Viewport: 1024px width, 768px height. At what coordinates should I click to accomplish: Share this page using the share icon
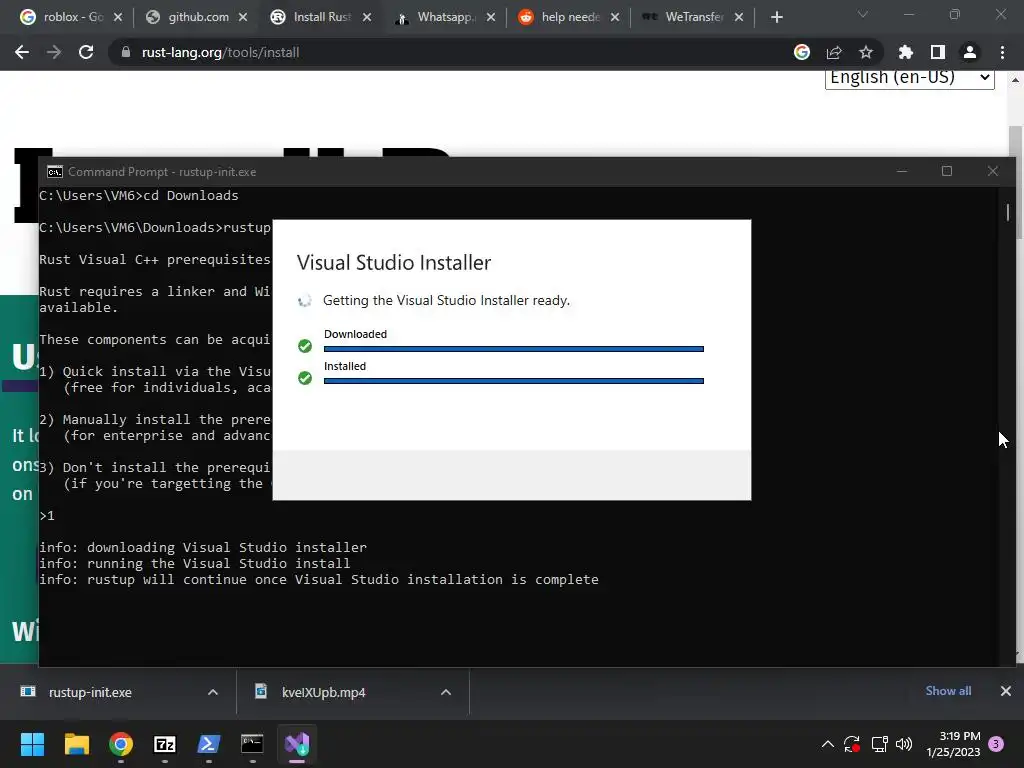(834, 52)
